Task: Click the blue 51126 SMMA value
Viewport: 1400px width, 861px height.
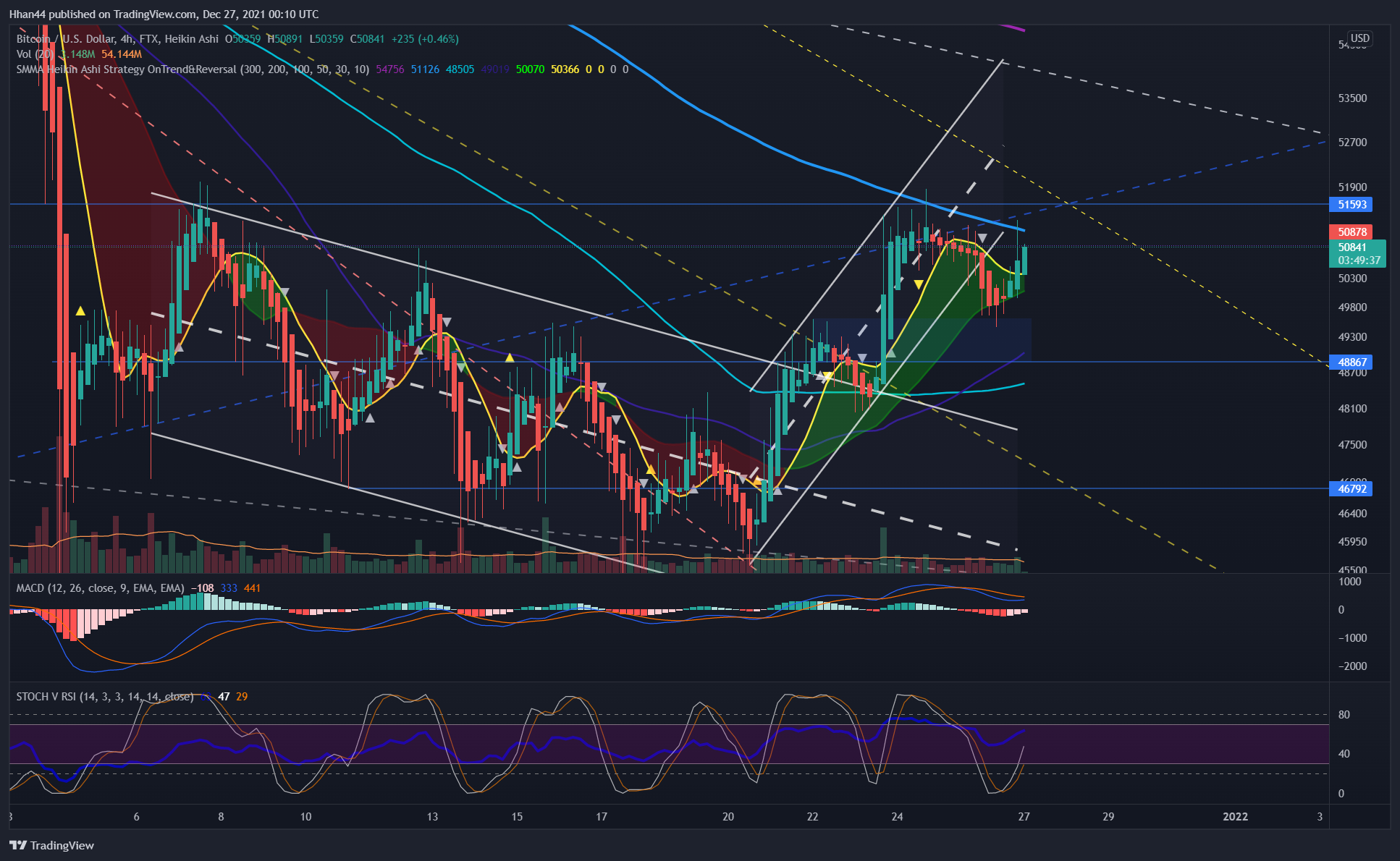Action: (425, 69)
